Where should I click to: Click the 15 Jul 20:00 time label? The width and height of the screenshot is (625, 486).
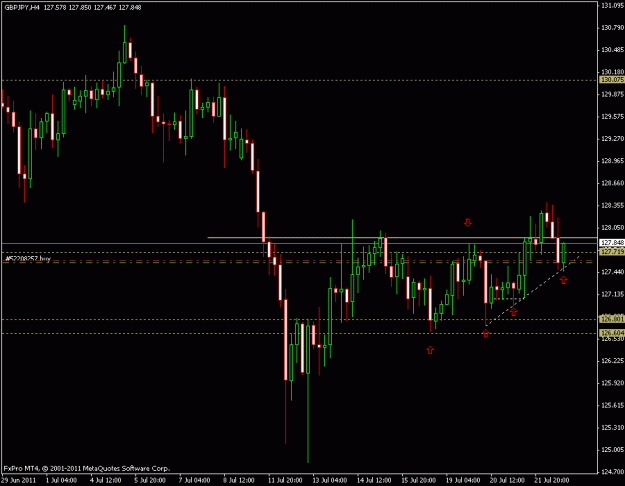(418, 480)
